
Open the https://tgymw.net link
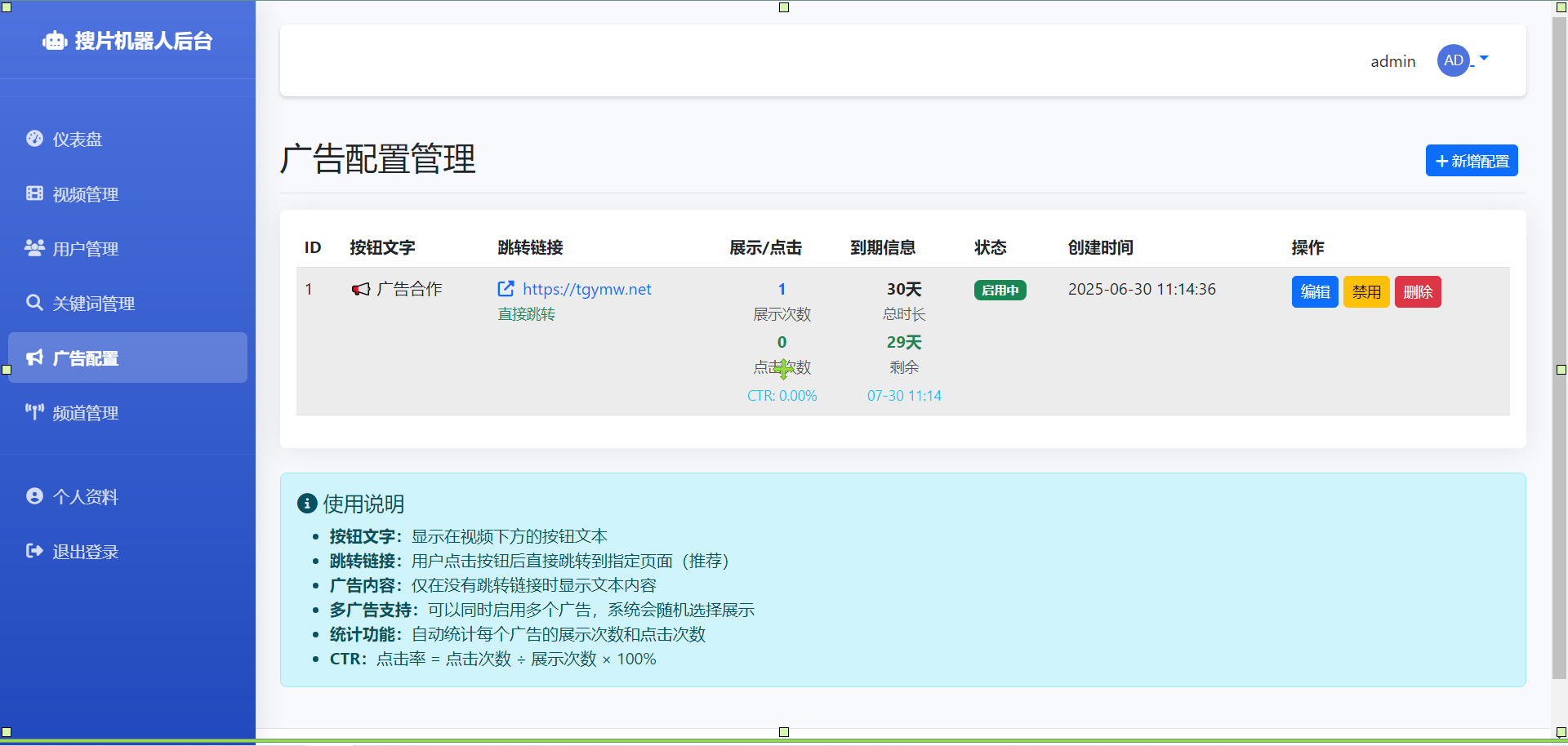click(x=586, y=289)
